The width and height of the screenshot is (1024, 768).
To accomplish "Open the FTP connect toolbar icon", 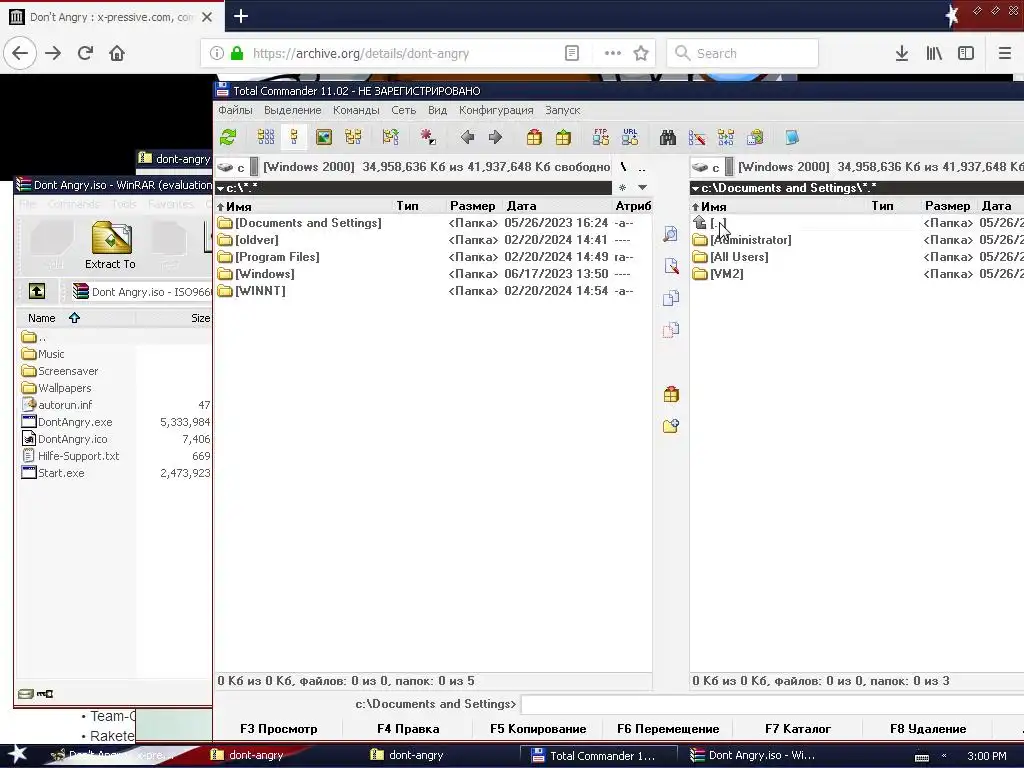I will 601,136.
